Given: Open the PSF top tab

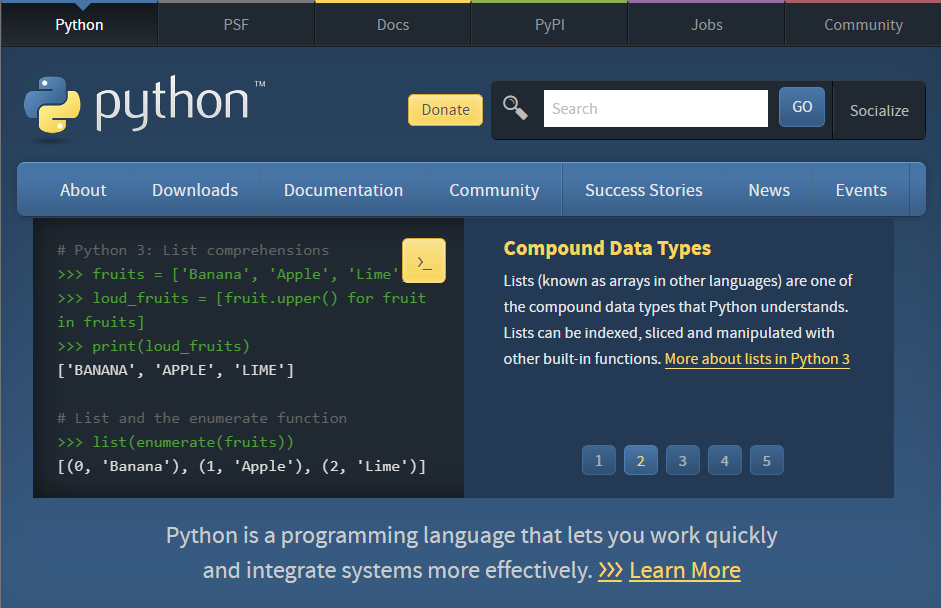Looking at the screenshot, I should pos(236,25).
